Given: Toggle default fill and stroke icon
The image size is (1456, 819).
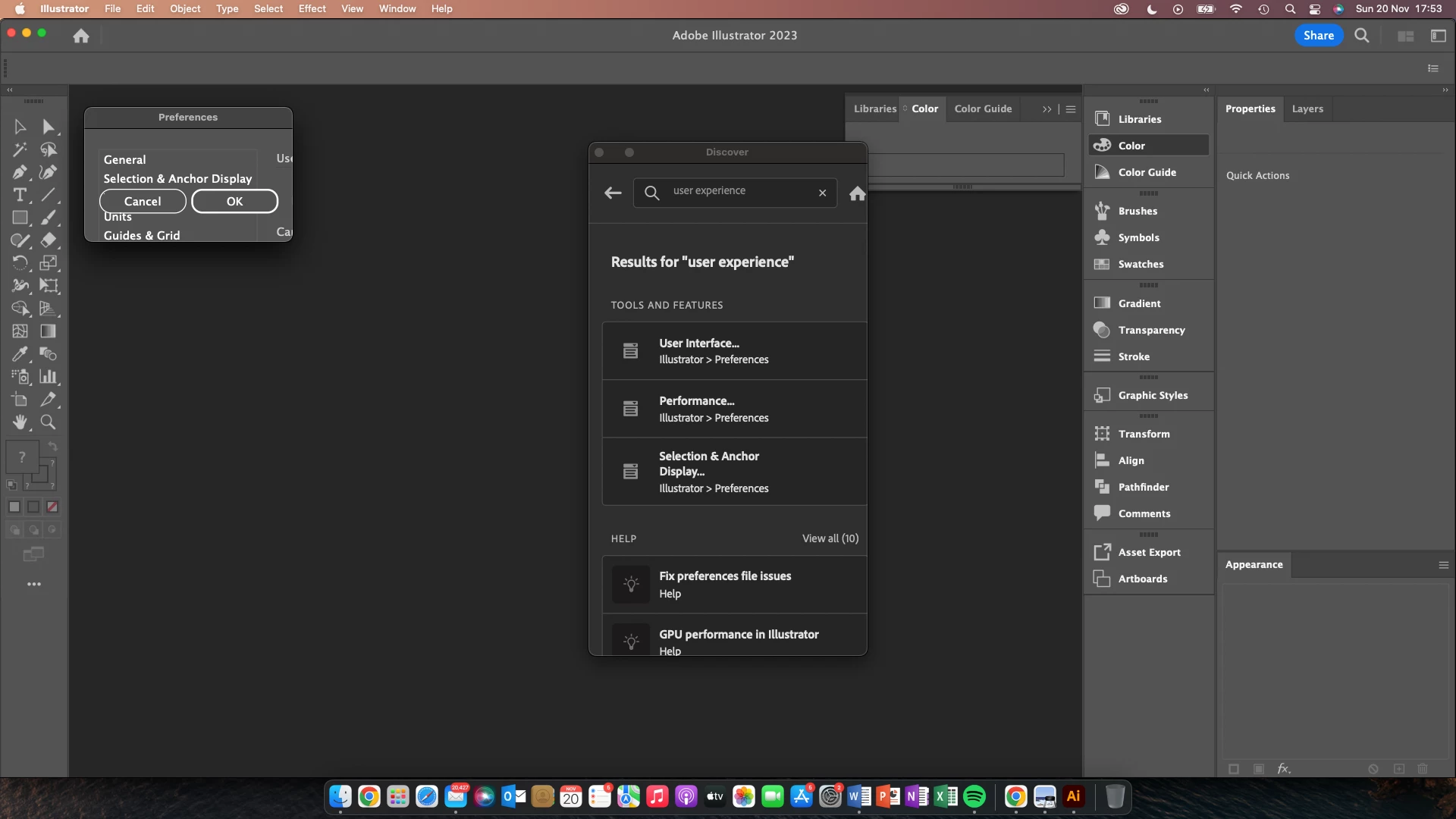Looking at the screenshot, I should click(11, 485).
